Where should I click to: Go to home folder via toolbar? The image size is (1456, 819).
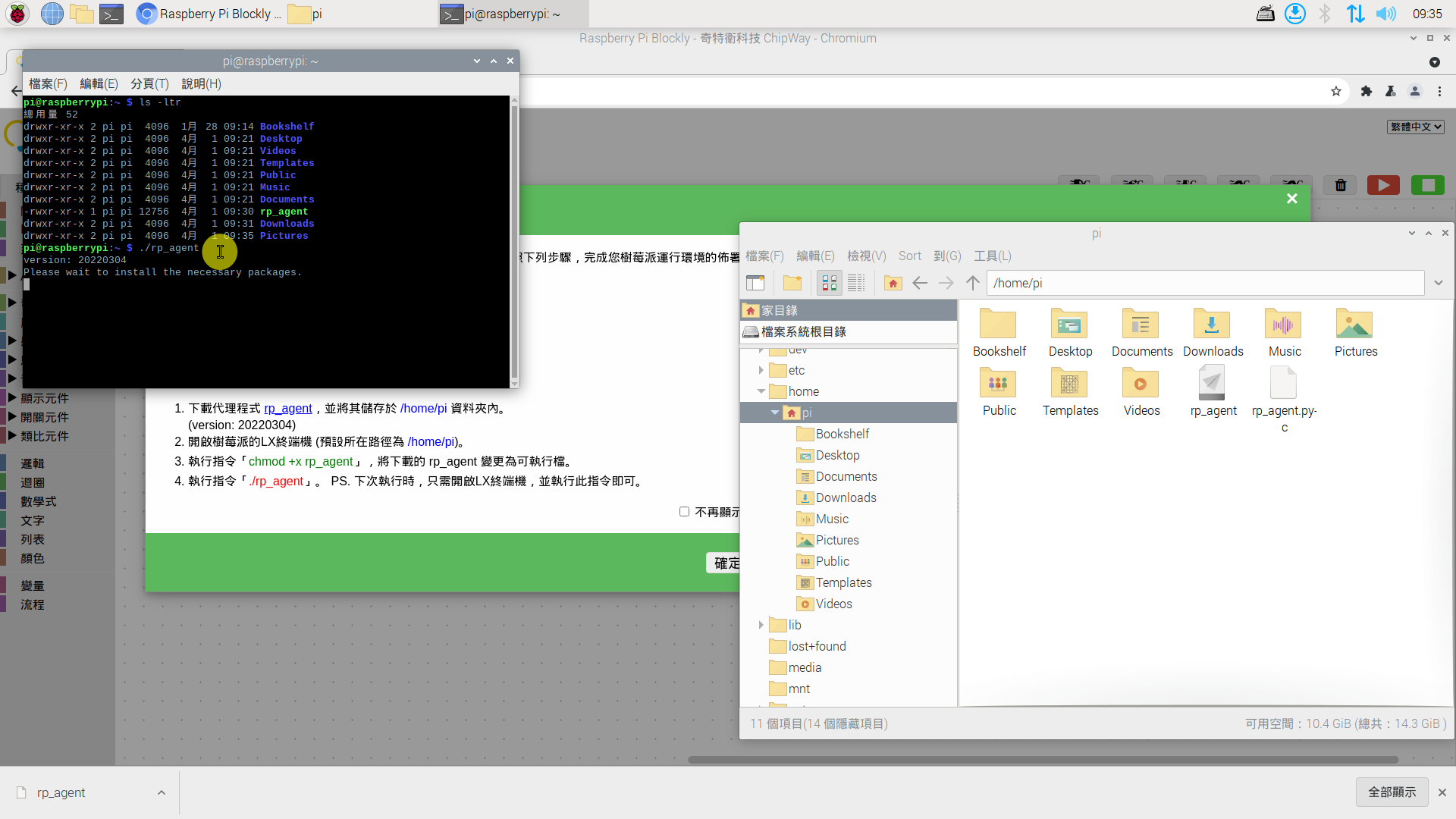(x=893, y=283)
